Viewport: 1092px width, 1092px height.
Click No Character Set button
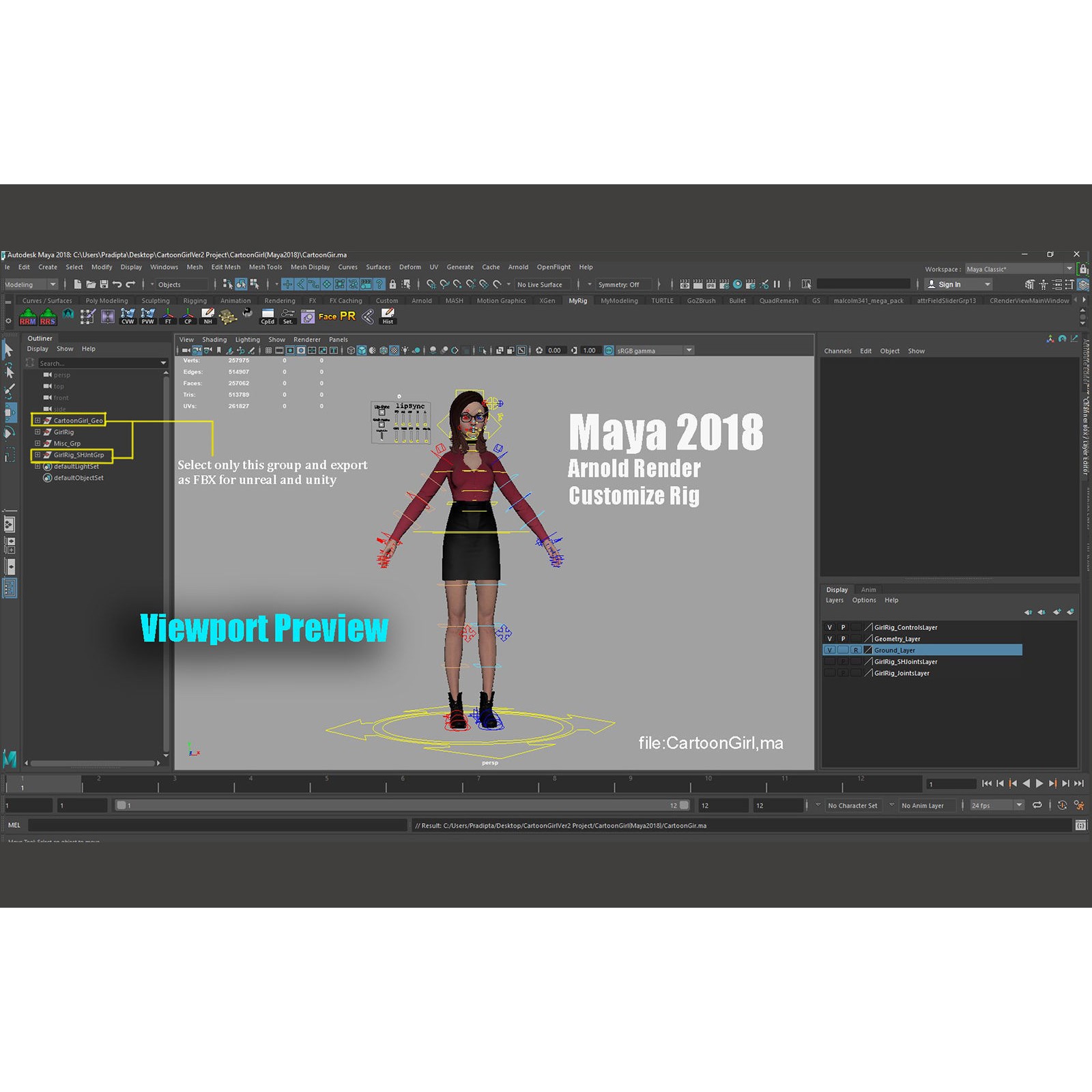[x=852, y=805]
